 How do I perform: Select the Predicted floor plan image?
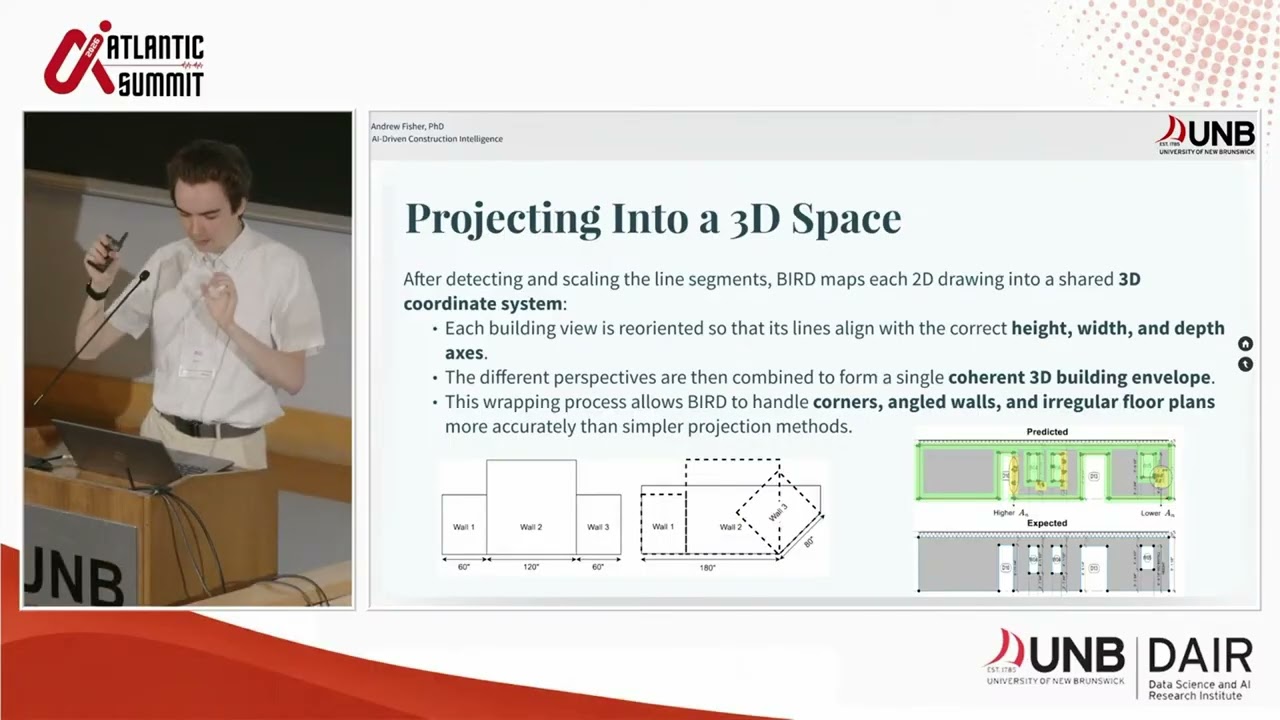tap(1046, 470)
